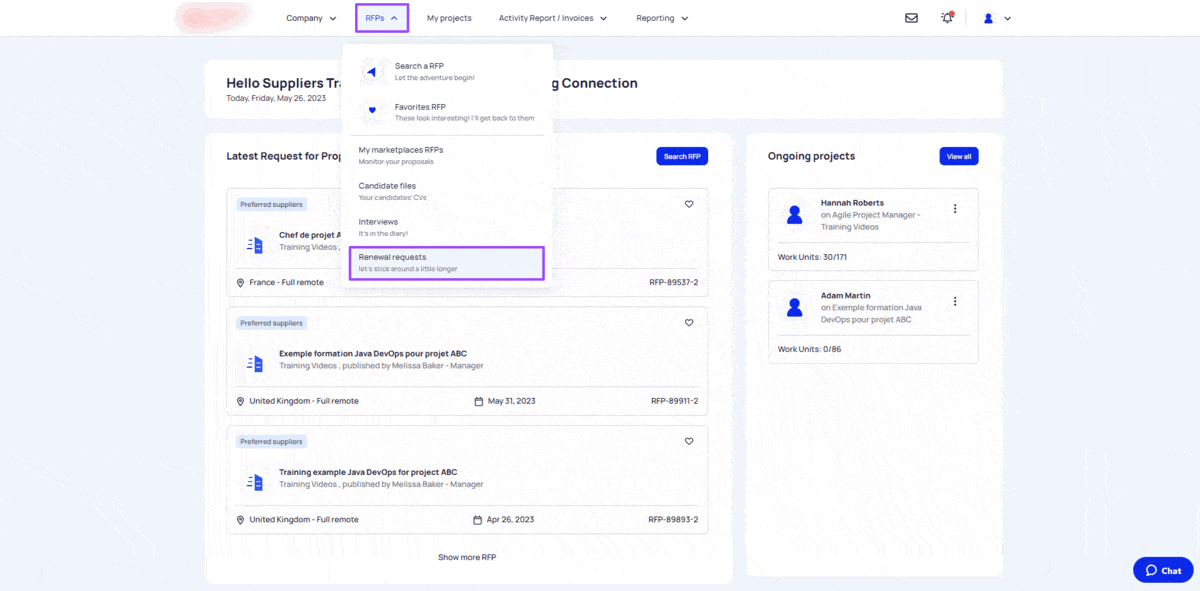Click Adam Martin name in Ongoing projects

[846, 296]
